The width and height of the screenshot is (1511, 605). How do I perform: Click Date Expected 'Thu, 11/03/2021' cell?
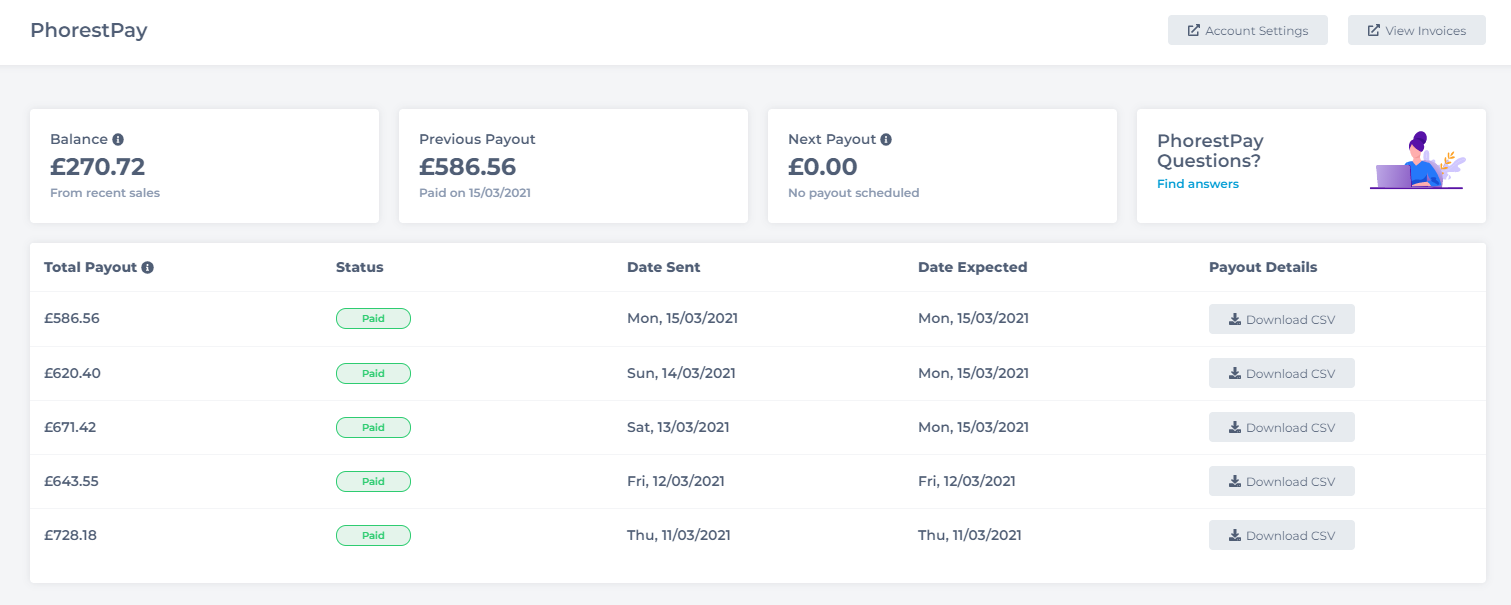(970, 535)
